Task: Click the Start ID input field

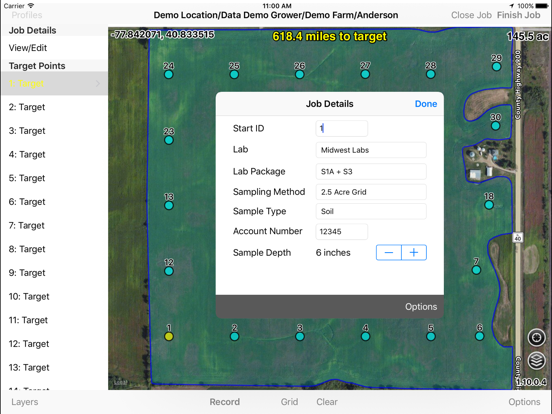Action: 341,128
